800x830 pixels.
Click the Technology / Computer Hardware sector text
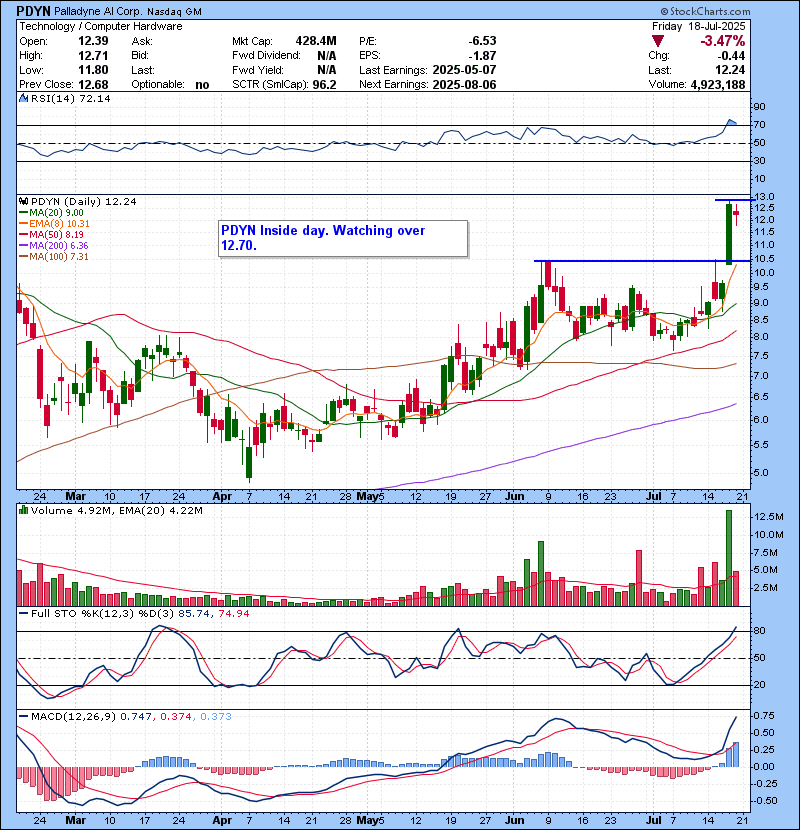pyautogui.click(x=101, y=26)
